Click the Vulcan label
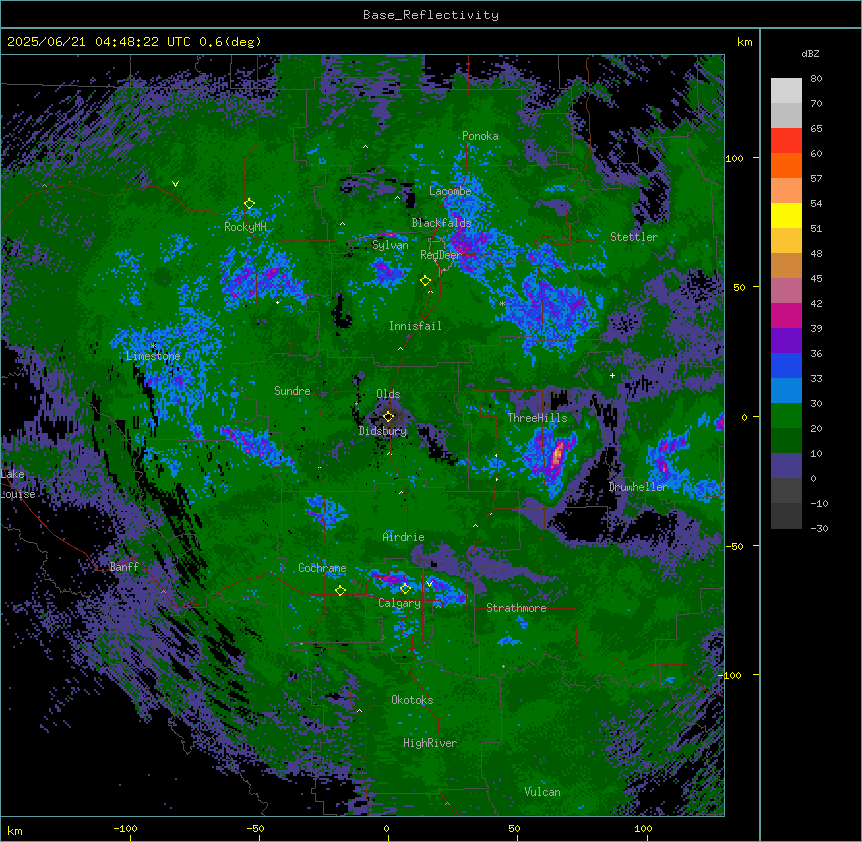Image resolution: width=862 pixels, height=842 pixels. [542, 792]
